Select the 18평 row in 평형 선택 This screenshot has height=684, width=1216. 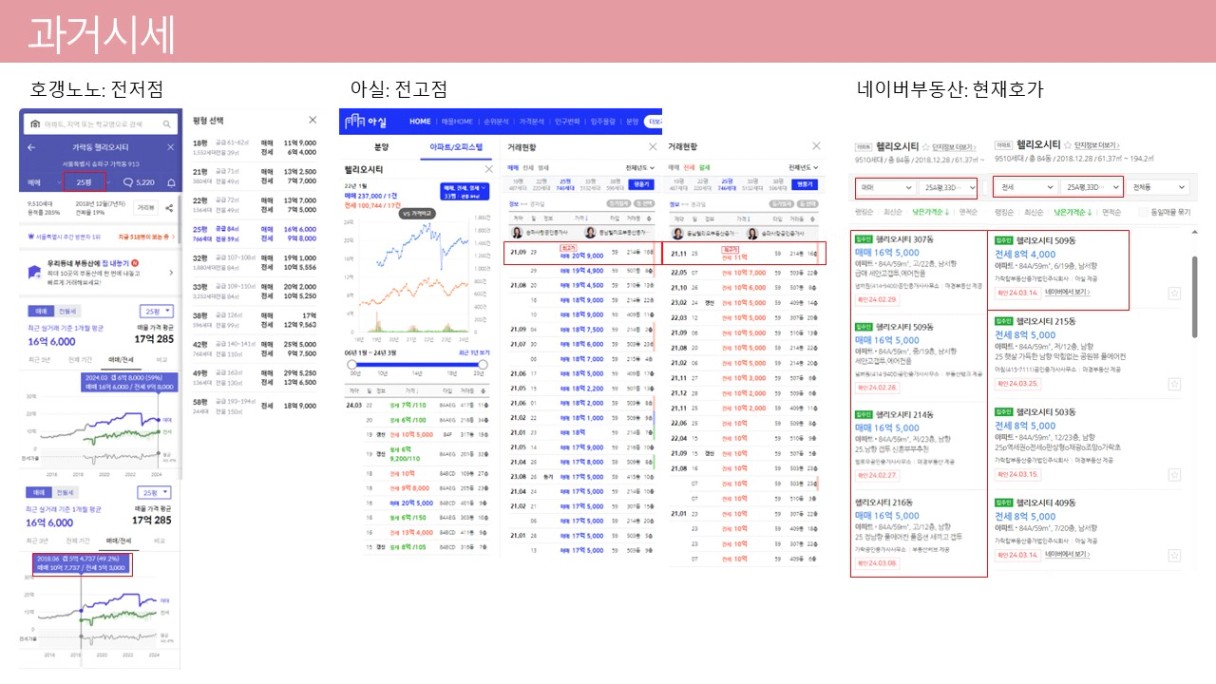tap(255, 147)
